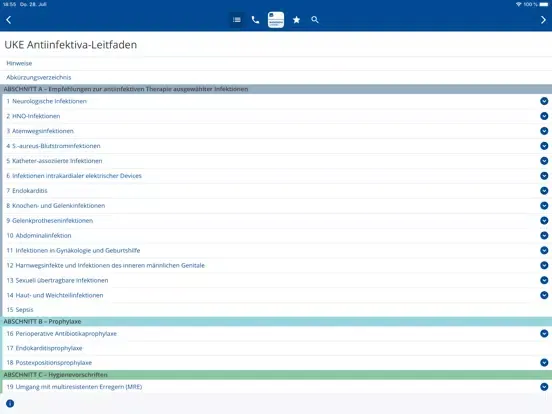552x414 pixels.
Task: Expand chevron for Katheter-assoziierte Infektionen
Action: [544, 161]
